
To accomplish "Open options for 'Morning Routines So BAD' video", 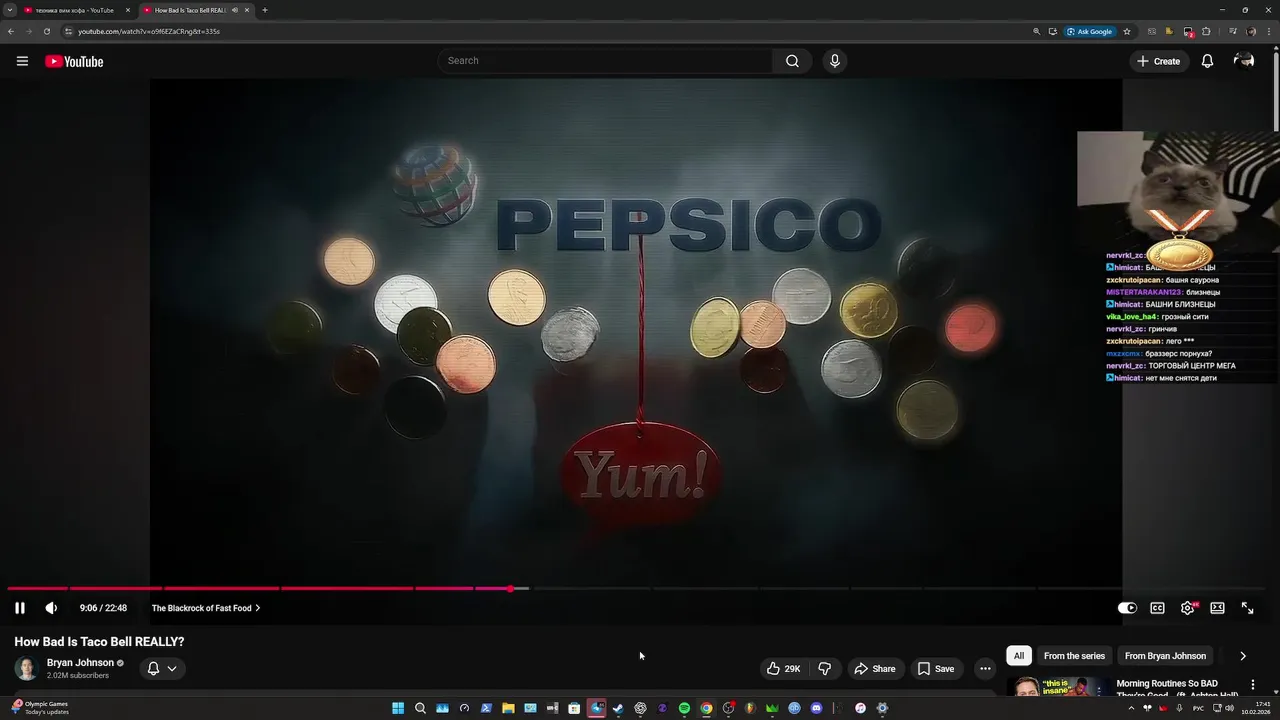I will click(x=1253, y=685).
